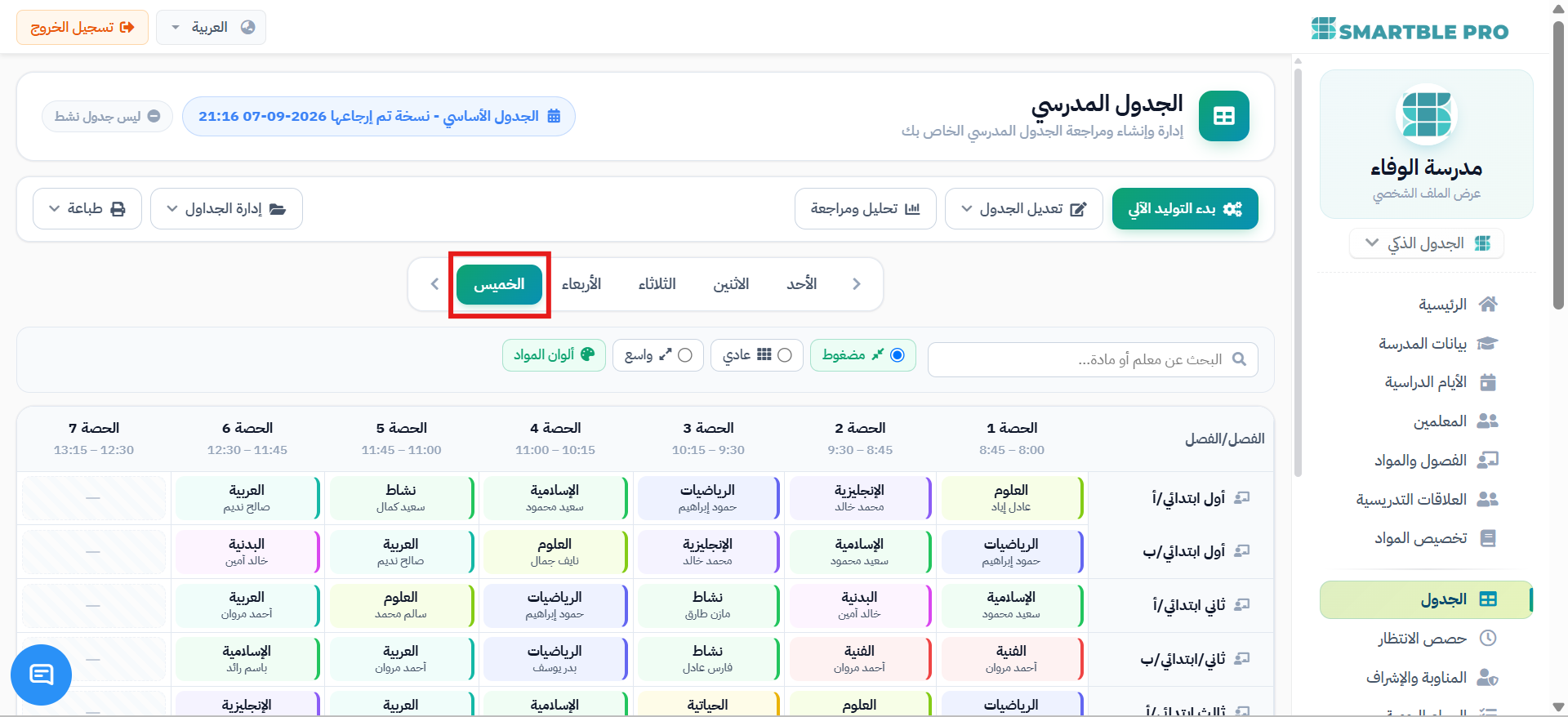The height and width of the screenshot is (717, 1568).
Task: Click نشاط cell taught by مازن طارق
Action: coord(708,605)
